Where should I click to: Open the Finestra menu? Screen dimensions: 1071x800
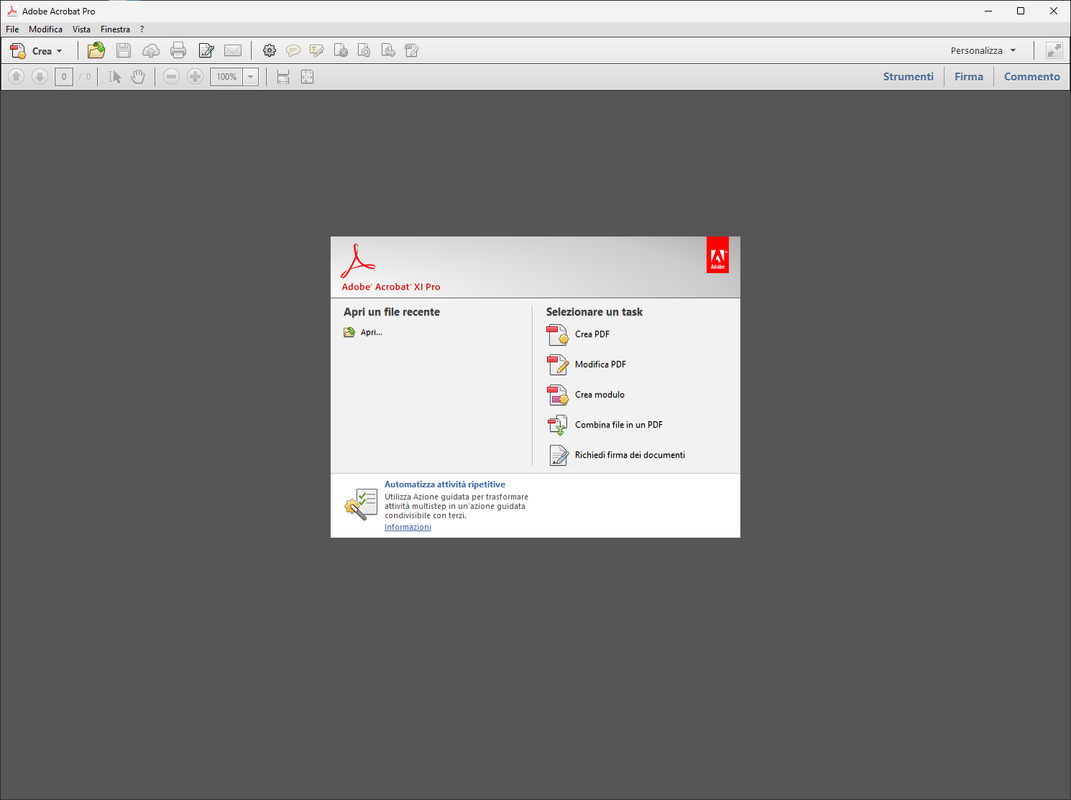[x=115, y=29]
